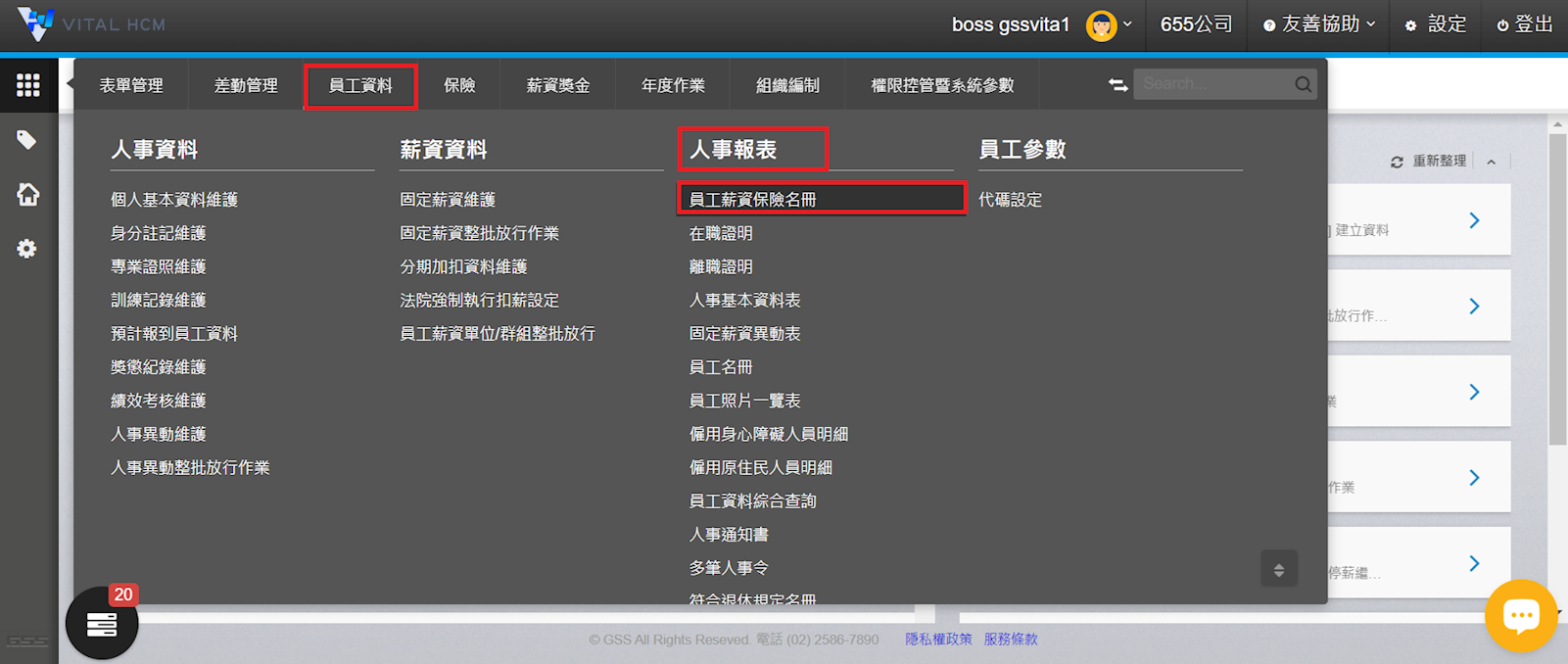Open the 隱私權政策 link
This screenshot has height=664, width=1568.
[x=938, y=640]
